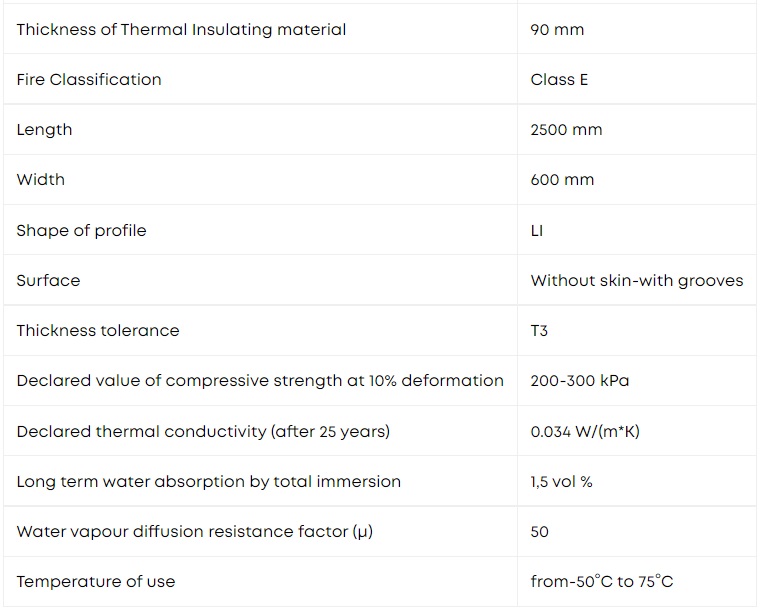The image size is (761, 610).
Task: Select the Shape of profile label
Action: [x=81, y=231]
